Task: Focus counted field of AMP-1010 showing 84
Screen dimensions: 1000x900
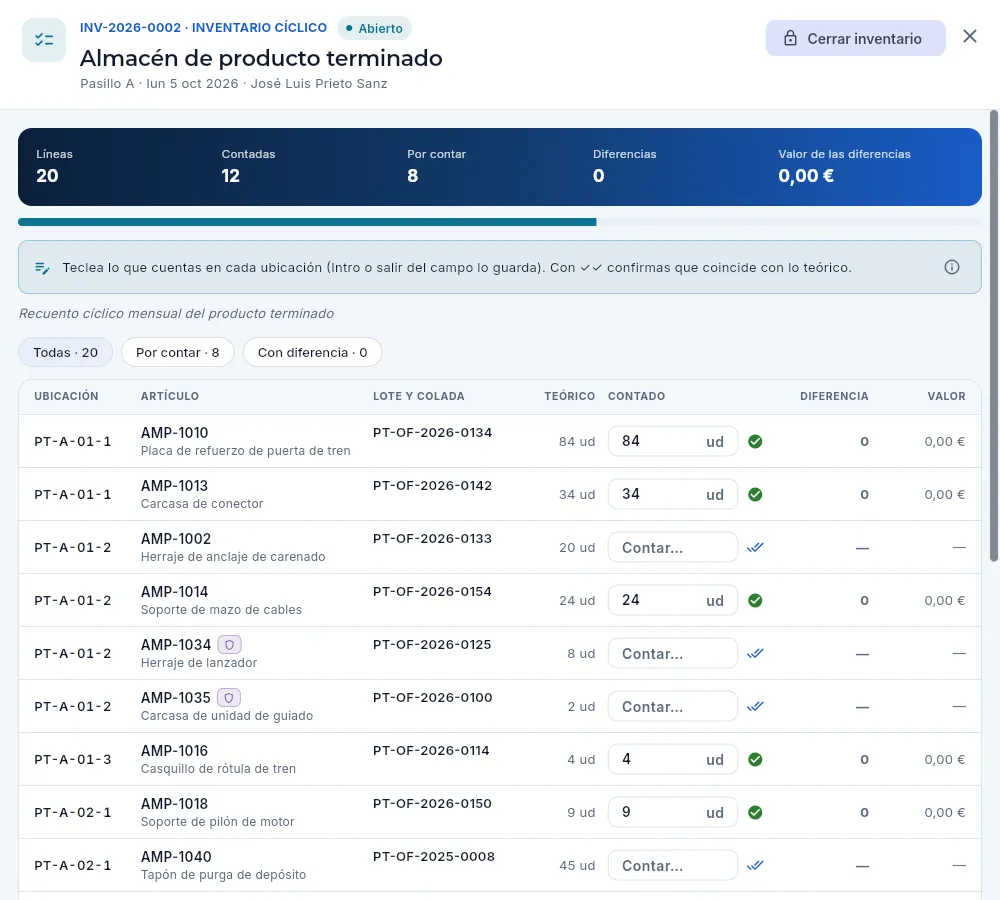Action: click(x=673, y=441)
